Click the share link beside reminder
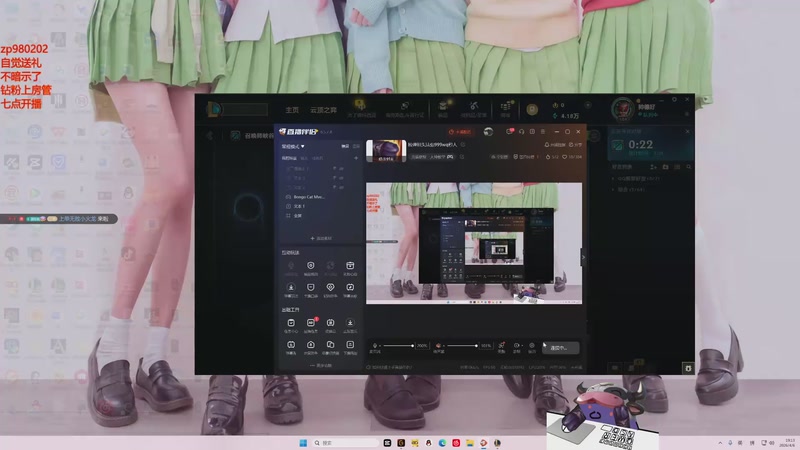Viewport: 800px width, 450px height. click(x=575, y=145)
